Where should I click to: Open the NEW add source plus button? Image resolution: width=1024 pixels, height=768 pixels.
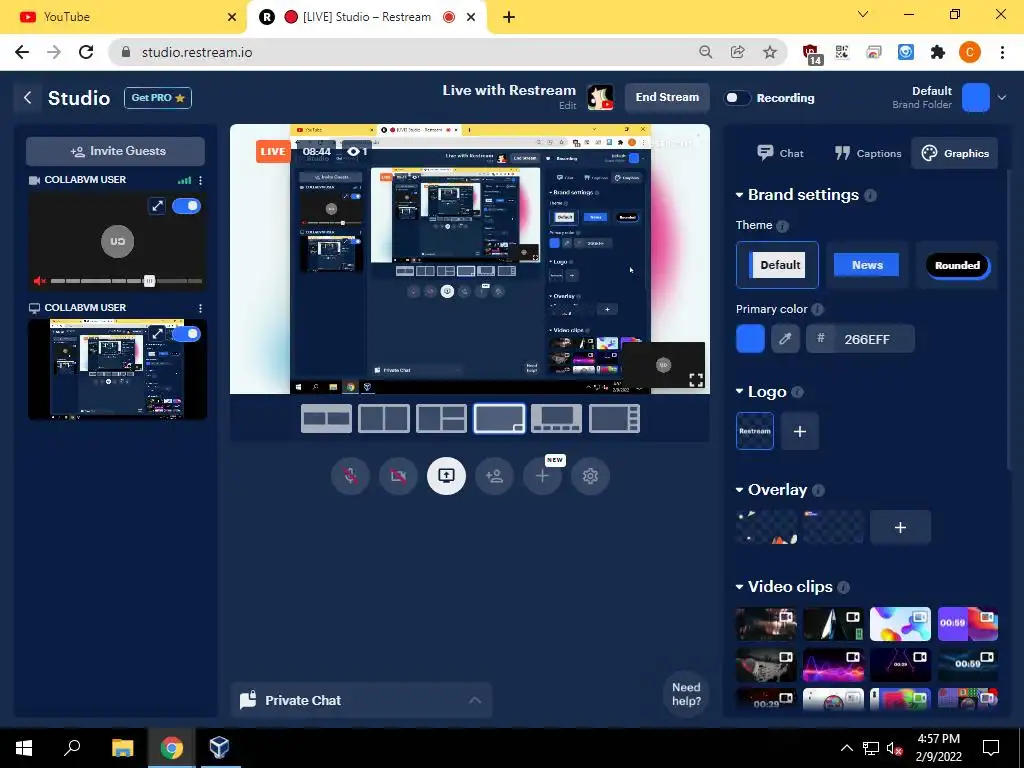click(x=543, y=476)
